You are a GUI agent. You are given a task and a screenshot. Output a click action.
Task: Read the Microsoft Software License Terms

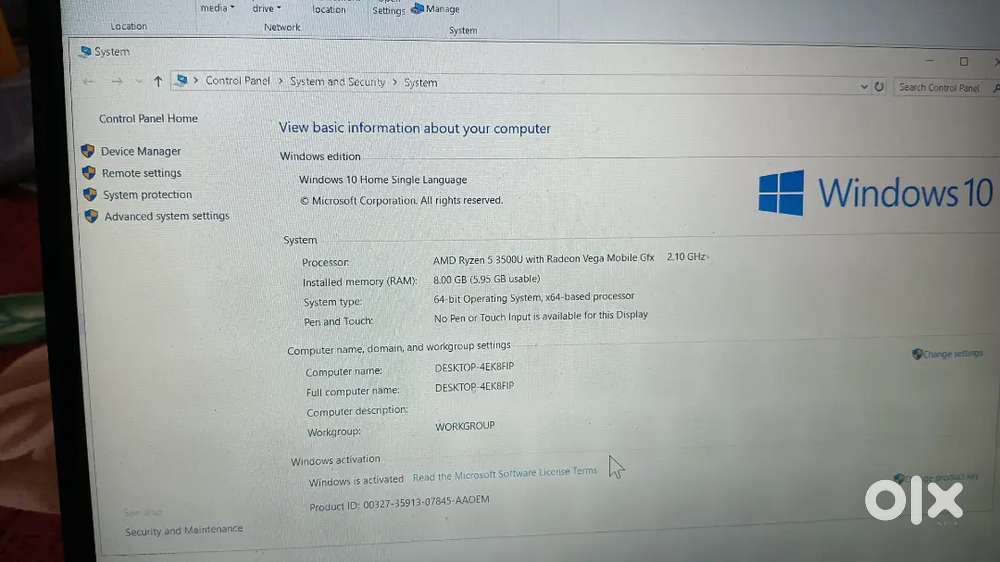pos(504,475)
